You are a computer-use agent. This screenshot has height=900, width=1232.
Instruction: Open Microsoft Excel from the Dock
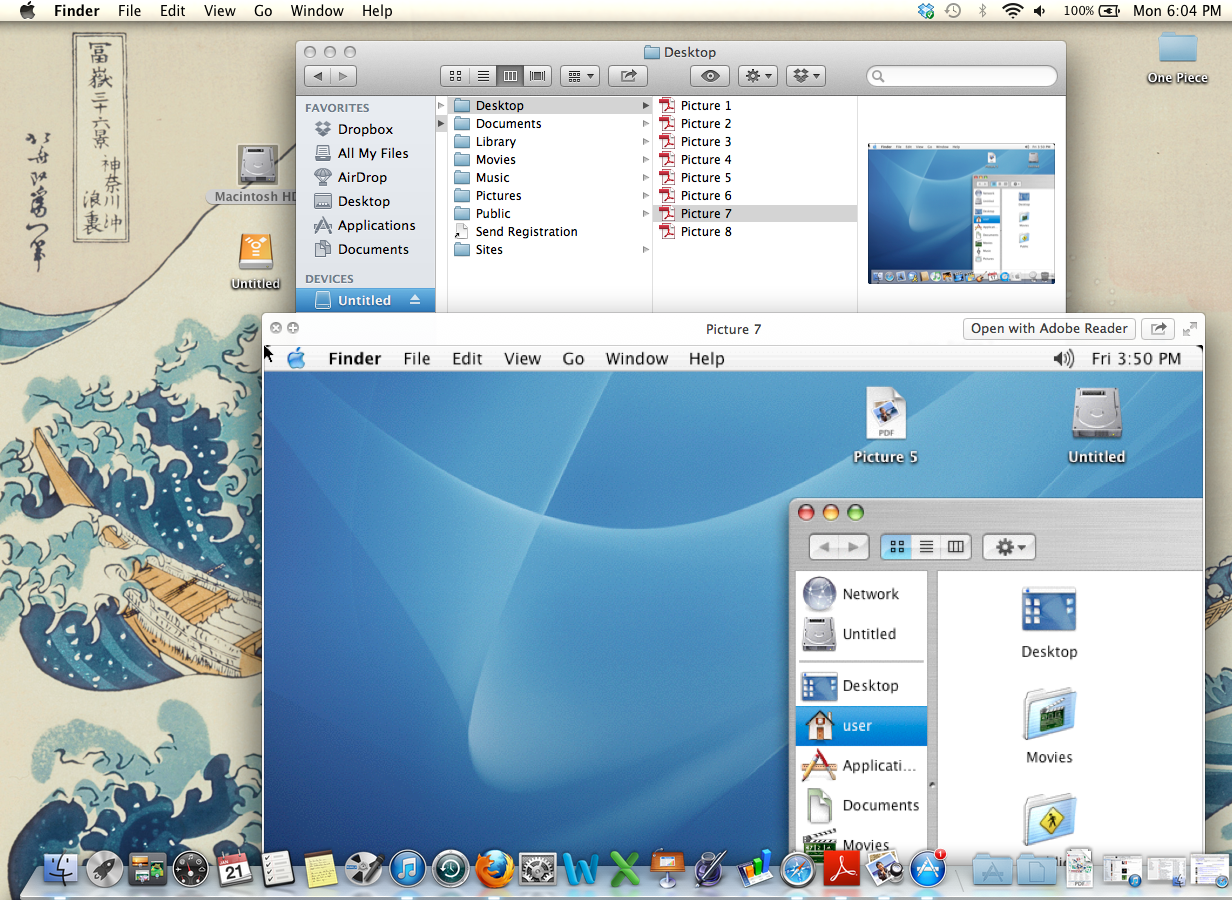(624, 869)
